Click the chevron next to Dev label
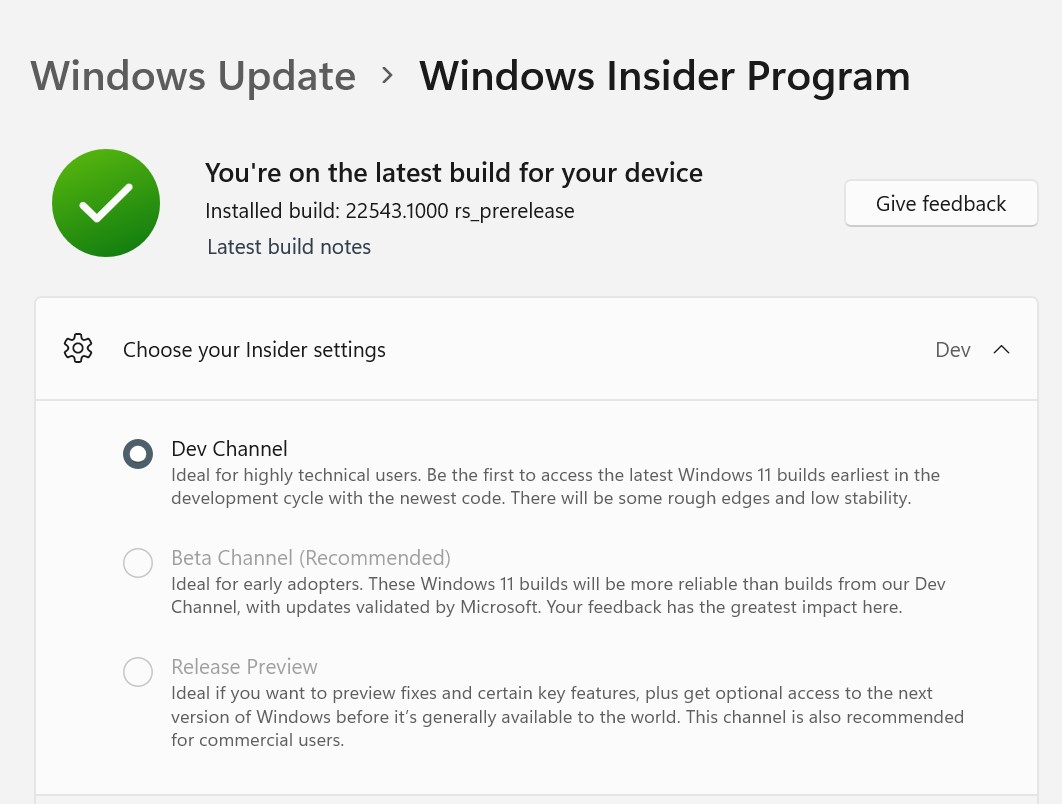 pos(1001,349)
